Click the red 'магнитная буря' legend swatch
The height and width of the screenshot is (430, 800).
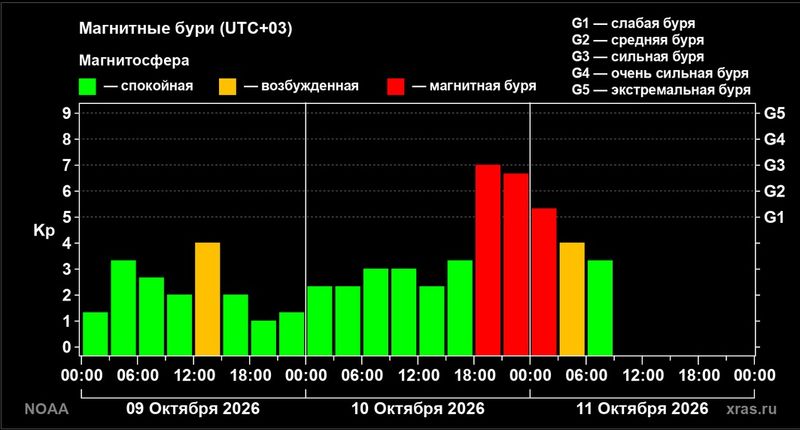396,87
